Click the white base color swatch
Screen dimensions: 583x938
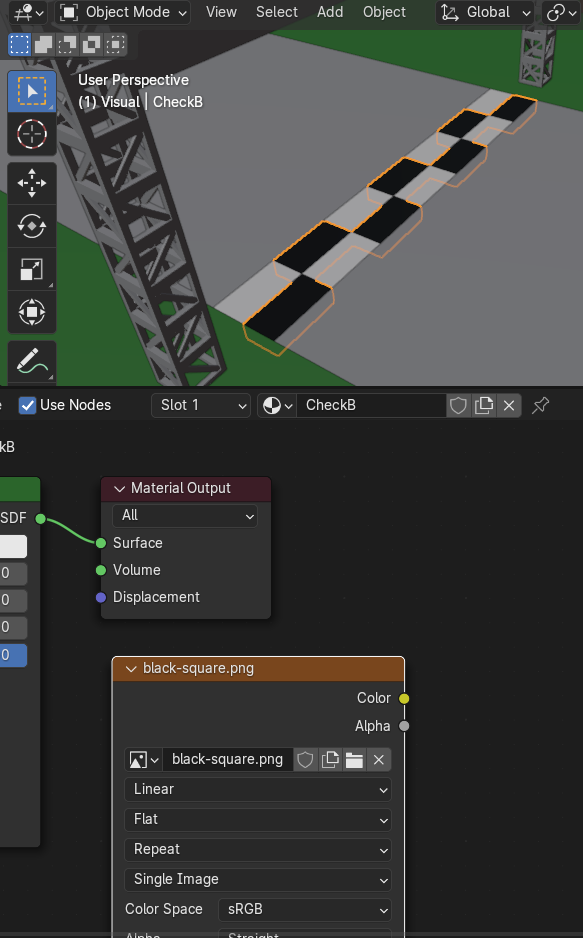13,546
